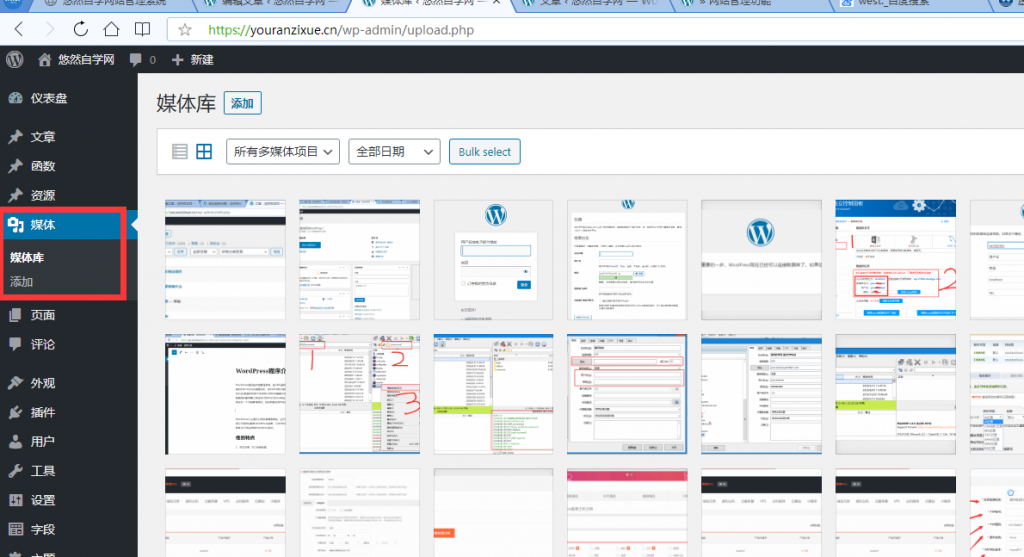
Task: Open the bookmarks book icon in toolbar
Action: (142, 29)
